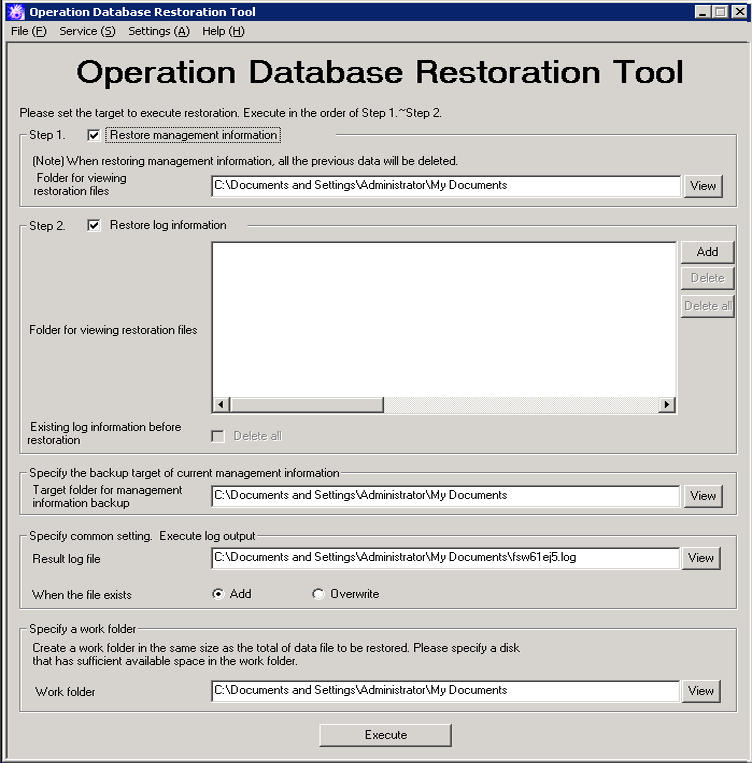The width and height of the screenshot is (752, 763).
Task: Click the left arrow of the list scrollbar
Action: (x=221, y=405)
